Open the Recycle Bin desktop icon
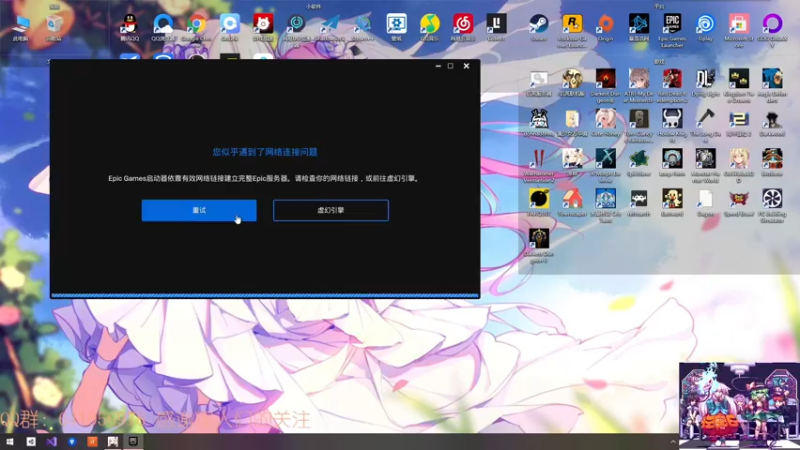The image size is (800, 450). [54, 28]
